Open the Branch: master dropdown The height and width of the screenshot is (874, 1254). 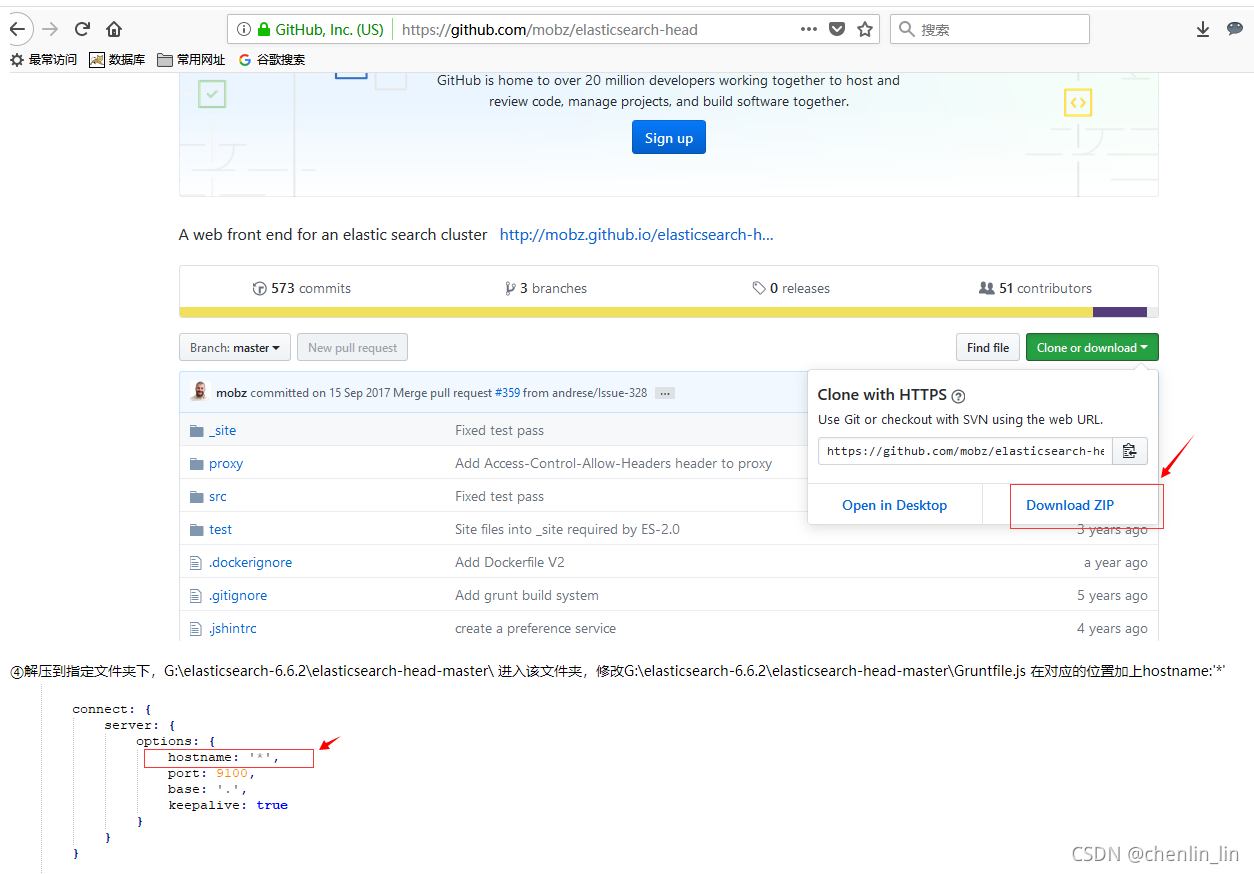click(235, 348)
